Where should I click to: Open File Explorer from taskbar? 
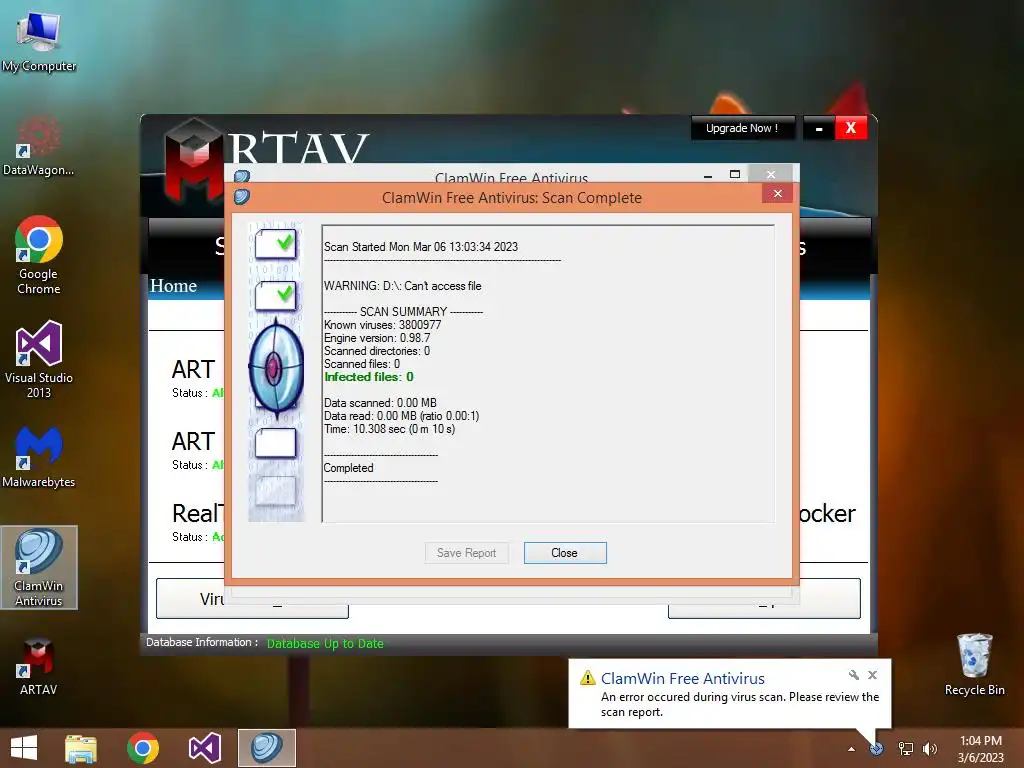81,748
